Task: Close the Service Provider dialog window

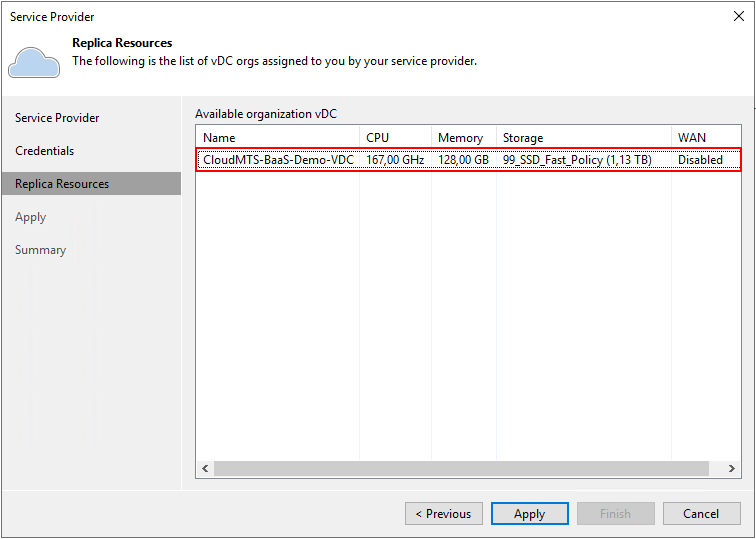Action: click(x=738, y=16)
